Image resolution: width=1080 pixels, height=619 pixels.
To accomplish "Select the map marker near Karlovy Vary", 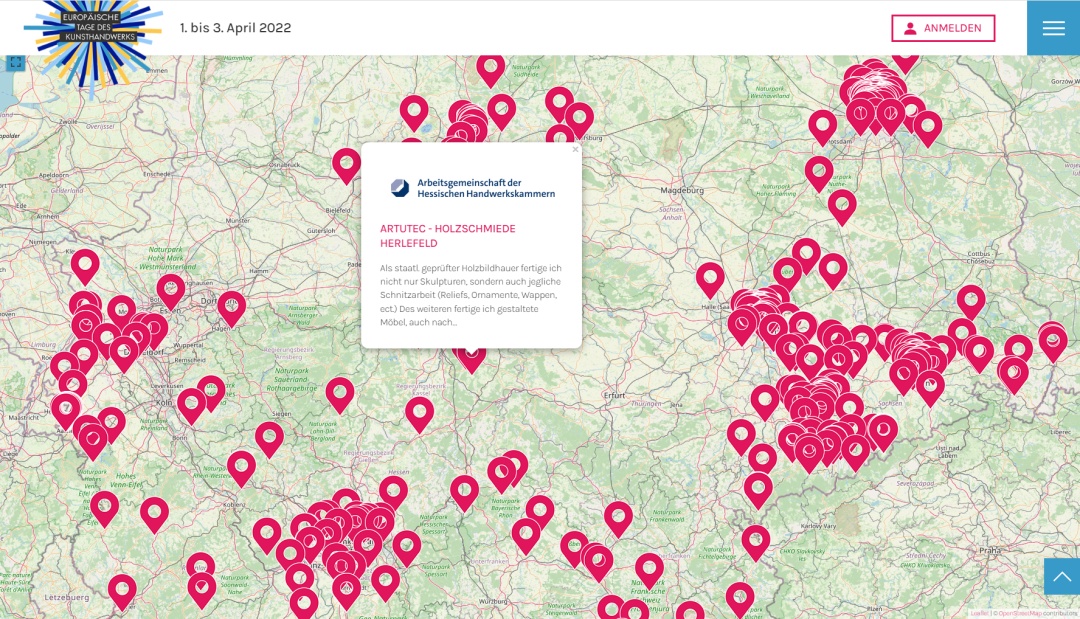I will pos(756,541).
